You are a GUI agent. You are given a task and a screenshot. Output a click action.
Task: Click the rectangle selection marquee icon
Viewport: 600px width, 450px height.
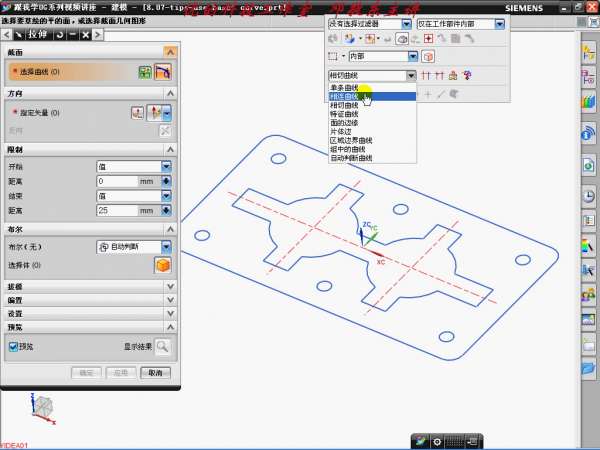333,57
